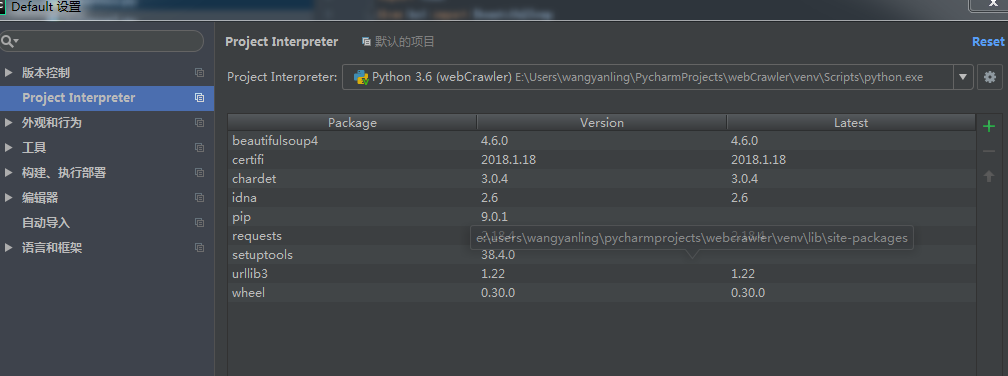Select the certifi package row
This screenshot has height=376, width=1008.
tap(602, 159)
